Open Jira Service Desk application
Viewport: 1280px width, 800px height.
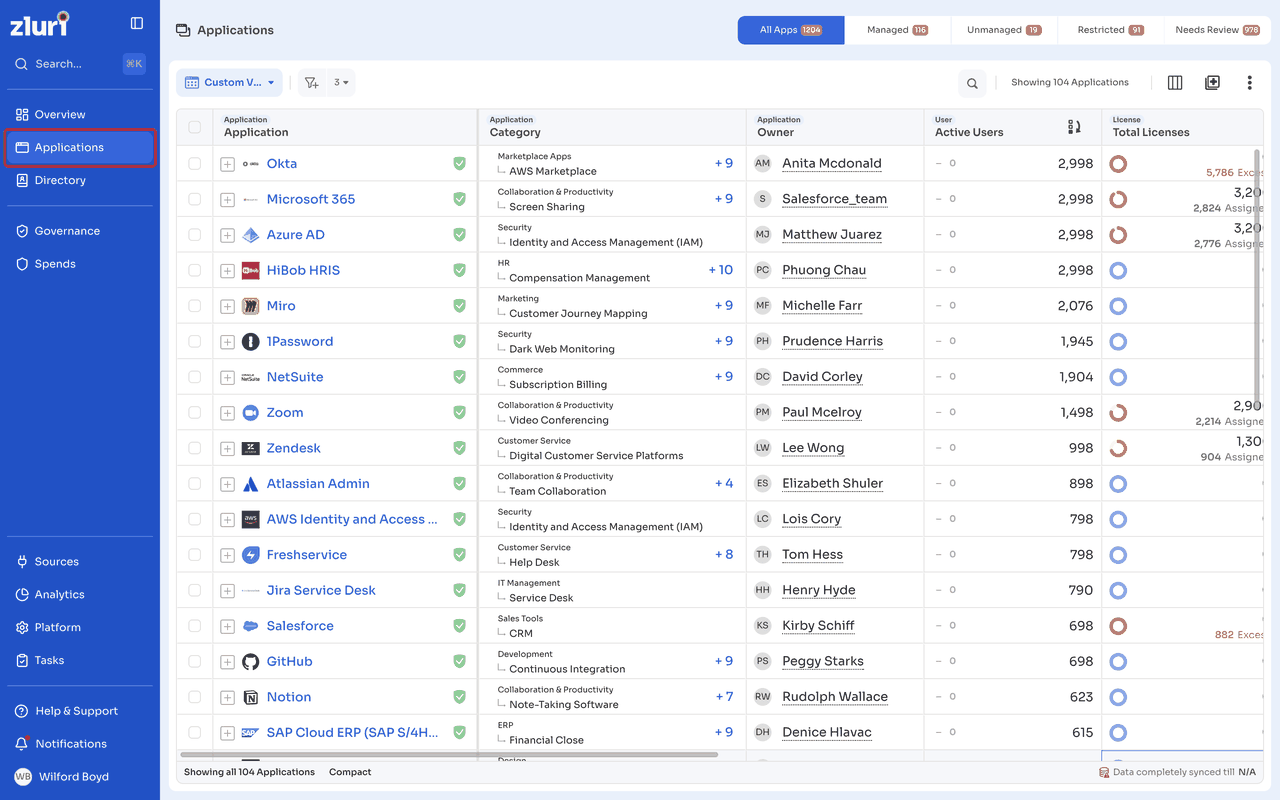pos(321,590)
